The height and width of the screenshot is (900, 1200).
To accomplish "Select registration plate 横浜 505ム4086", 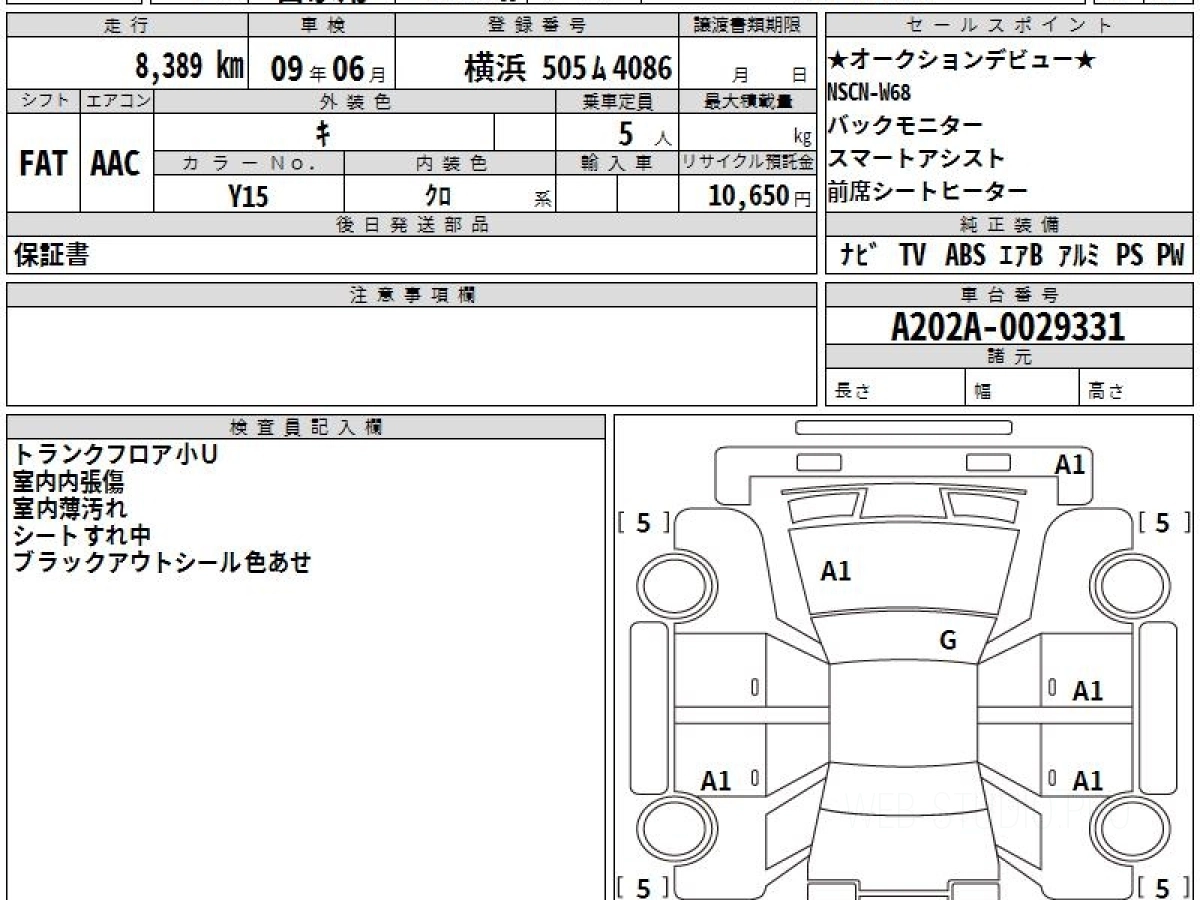I will point(568,67).
